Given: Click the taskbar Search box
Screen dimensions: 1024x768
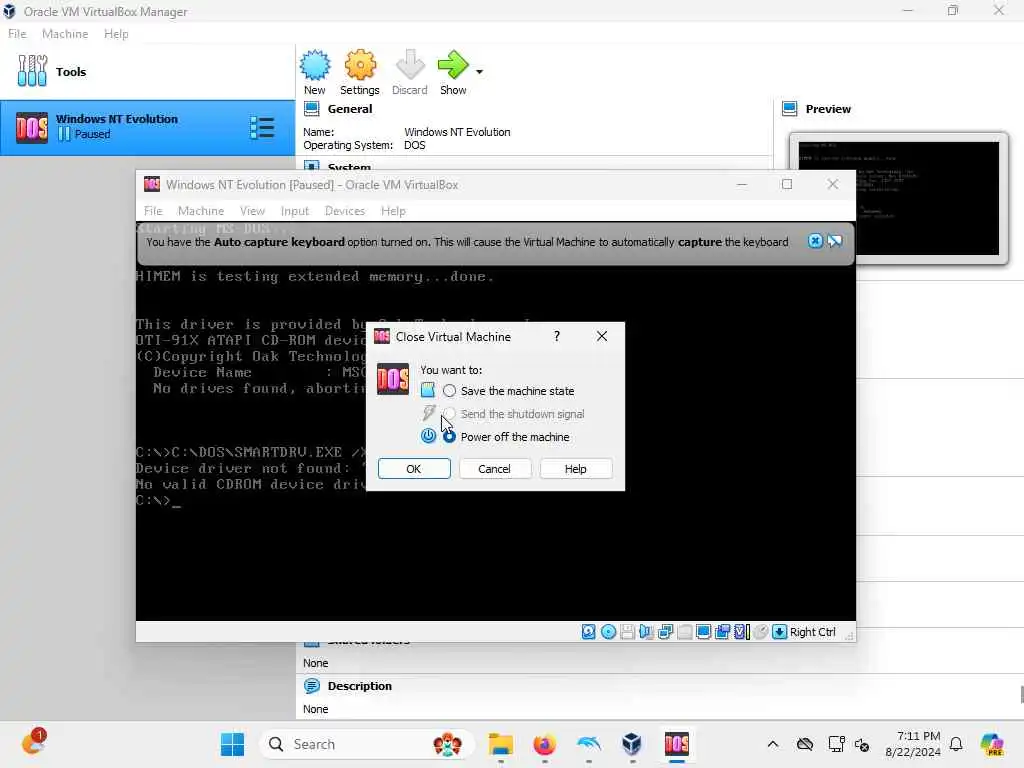Looking at the screenshot, I should coord(366,744).
